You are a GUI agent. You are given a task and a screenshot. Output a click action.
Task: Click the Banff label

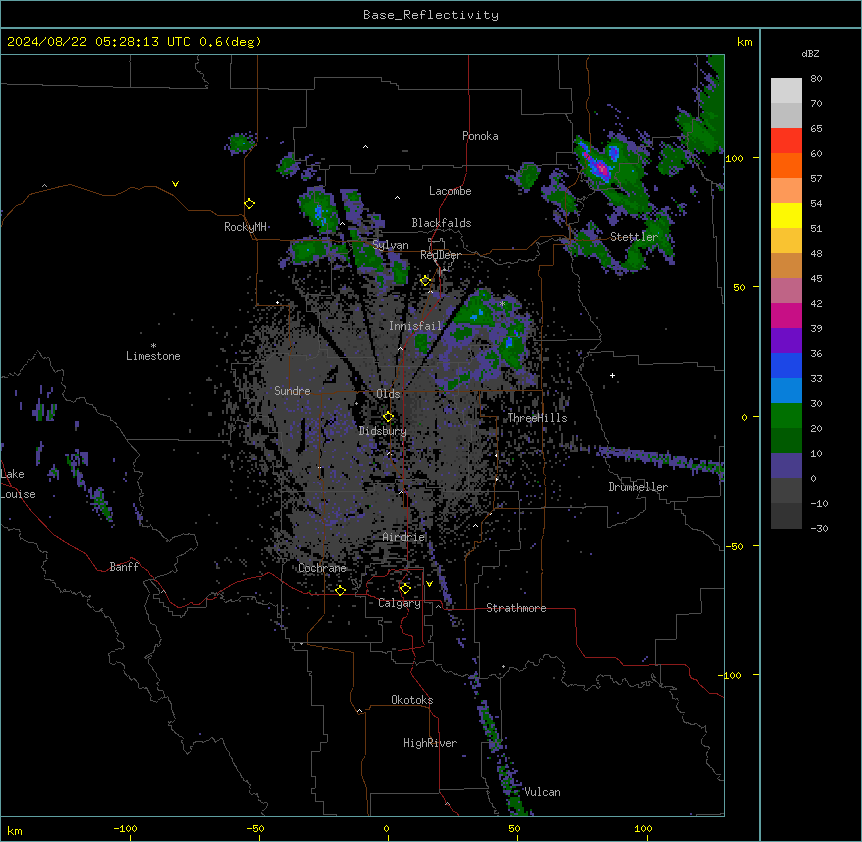pos(124,567)
